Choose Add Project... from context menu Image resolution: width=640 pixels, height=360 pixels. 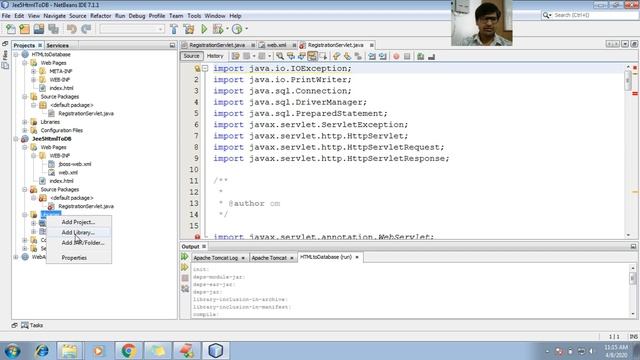[78, 222]
